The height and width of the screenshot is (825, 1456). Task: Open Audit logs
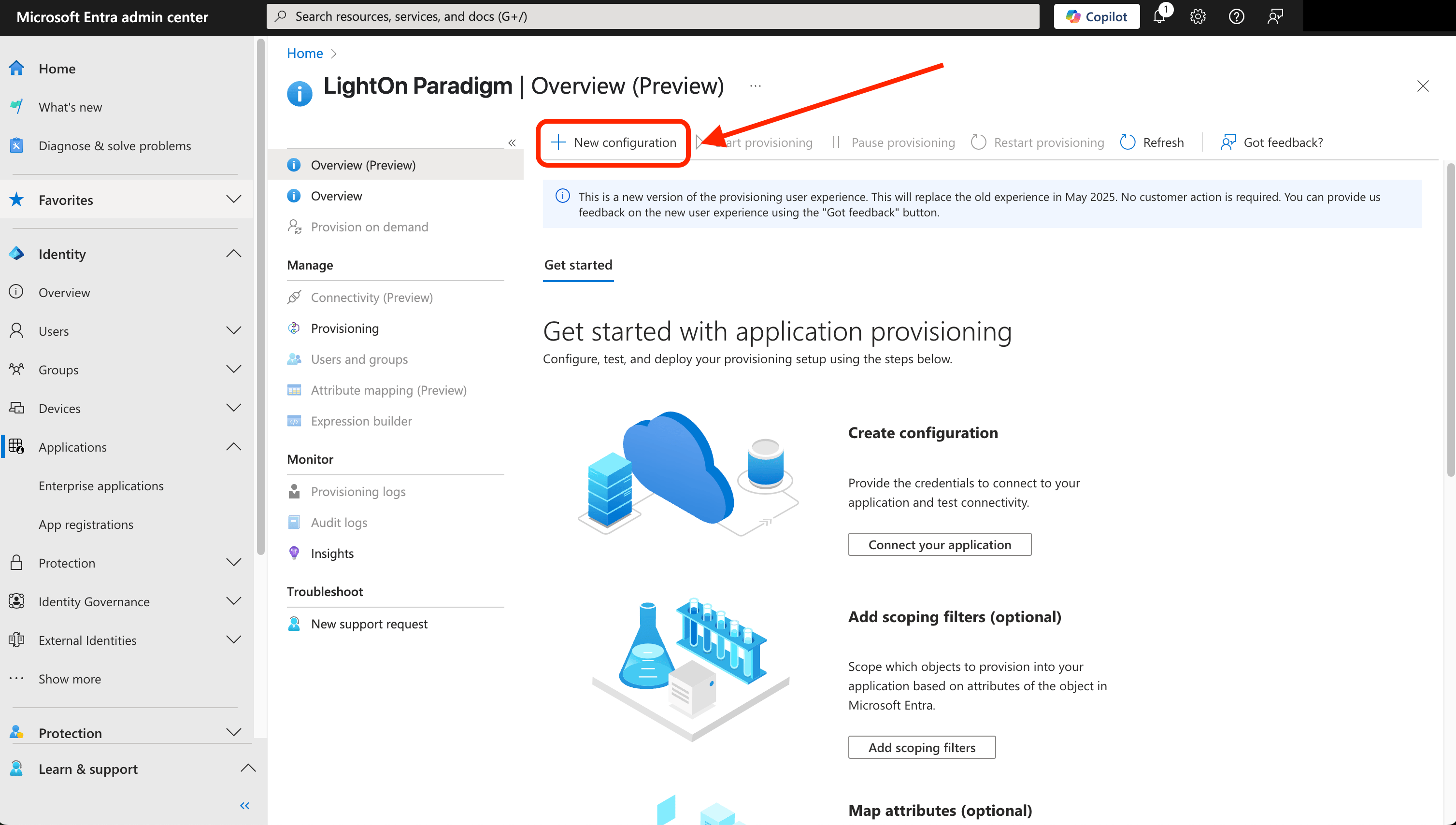point(338,522)
